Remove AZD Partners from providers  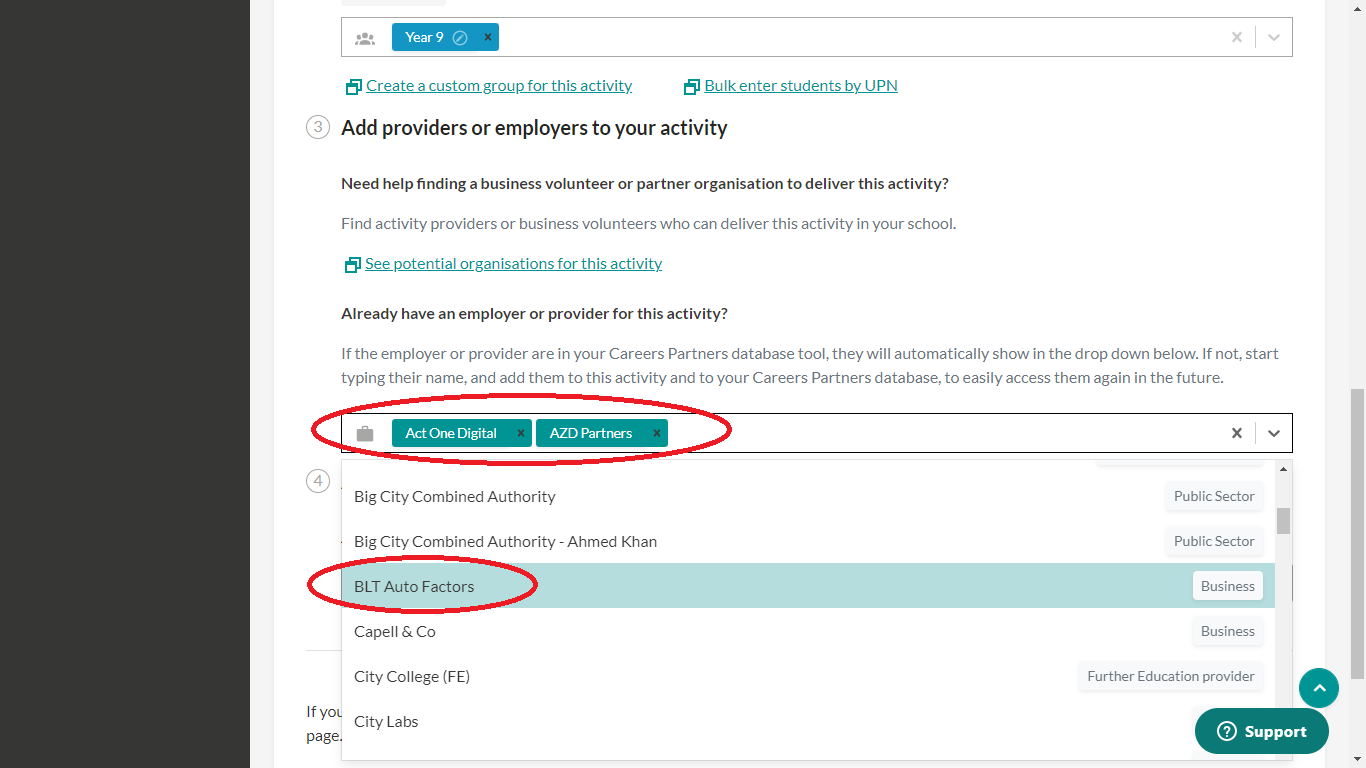(x=656, y=433)
